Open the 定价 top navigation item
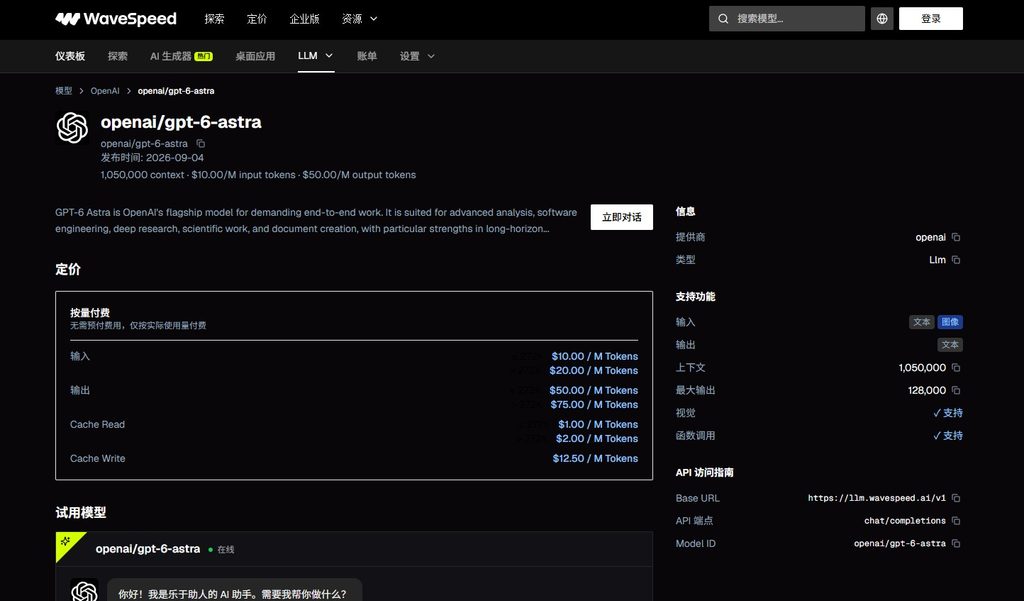 coord(257,19)
